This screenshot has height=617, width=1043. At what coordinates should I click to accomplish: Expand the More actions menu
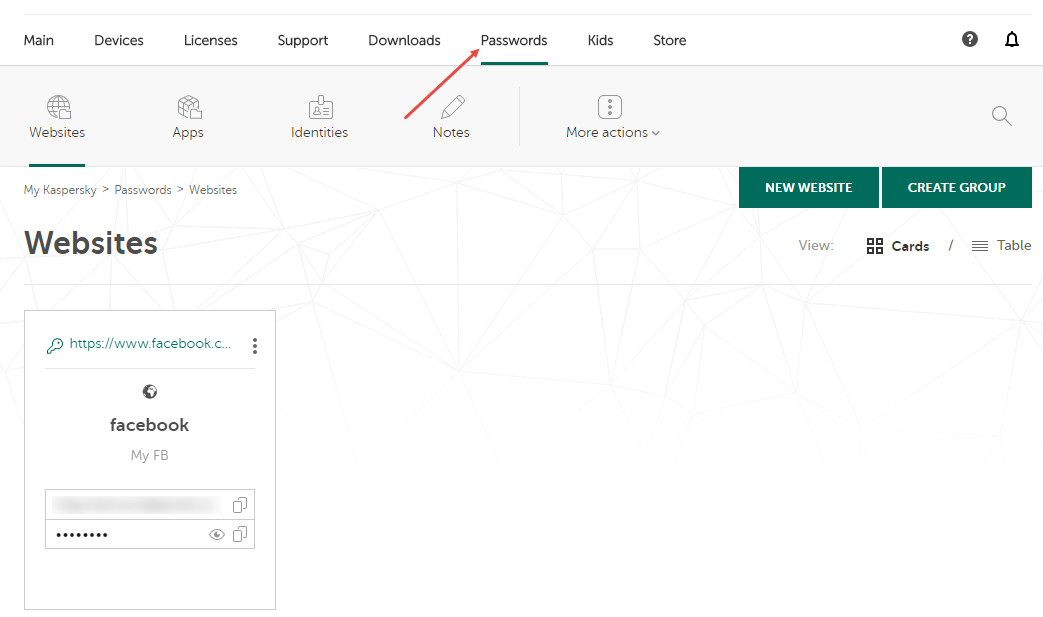coord(613,118)
